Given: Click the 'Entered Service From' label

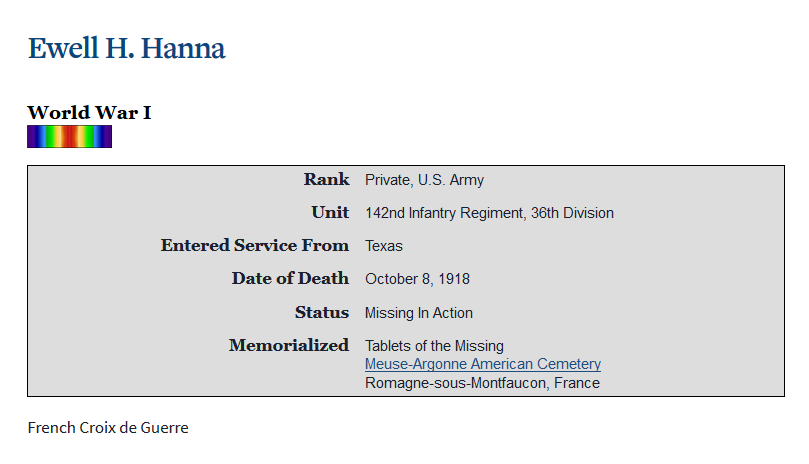Looking at the screenshot, I should coord(255,246).
